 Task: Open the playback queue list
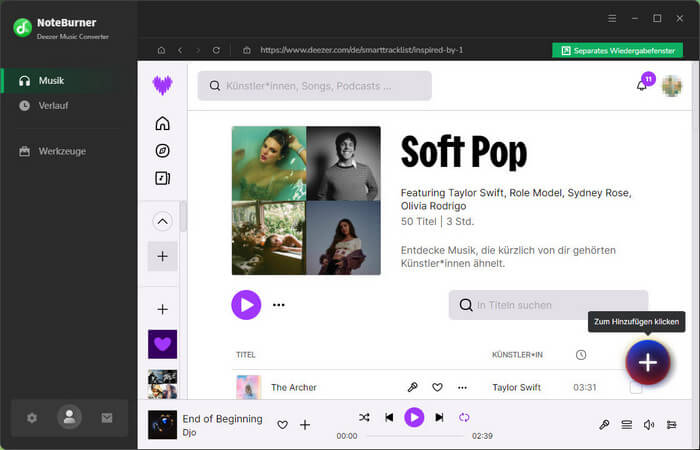(x=627, y=425)
